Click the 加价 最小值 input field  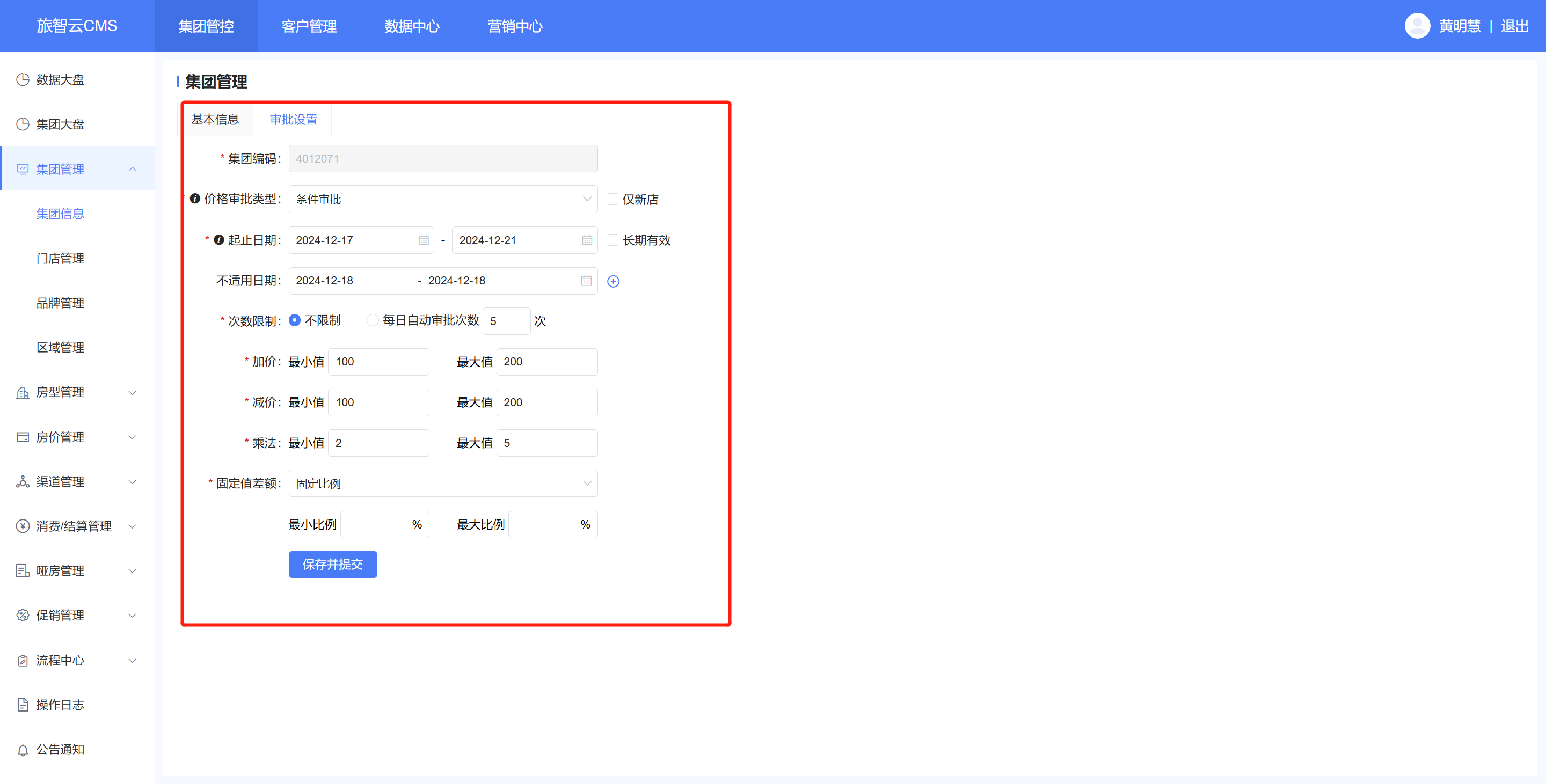pos(378,362)
